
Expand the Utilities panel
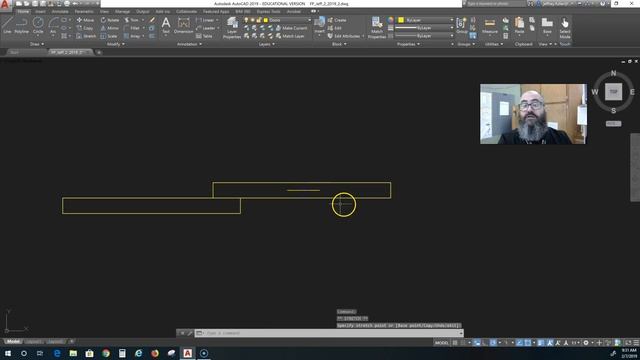(494, 44)
